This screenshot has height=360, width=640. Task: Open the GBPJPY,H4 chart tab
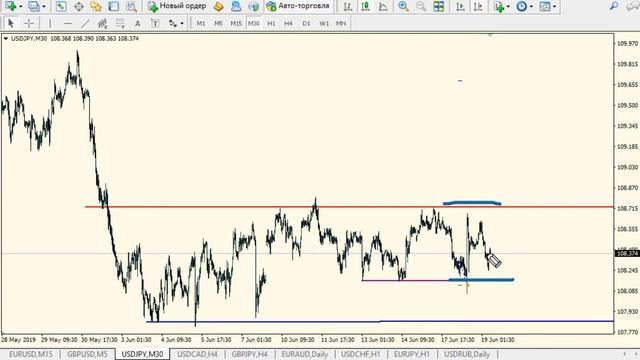pos(249,354)
